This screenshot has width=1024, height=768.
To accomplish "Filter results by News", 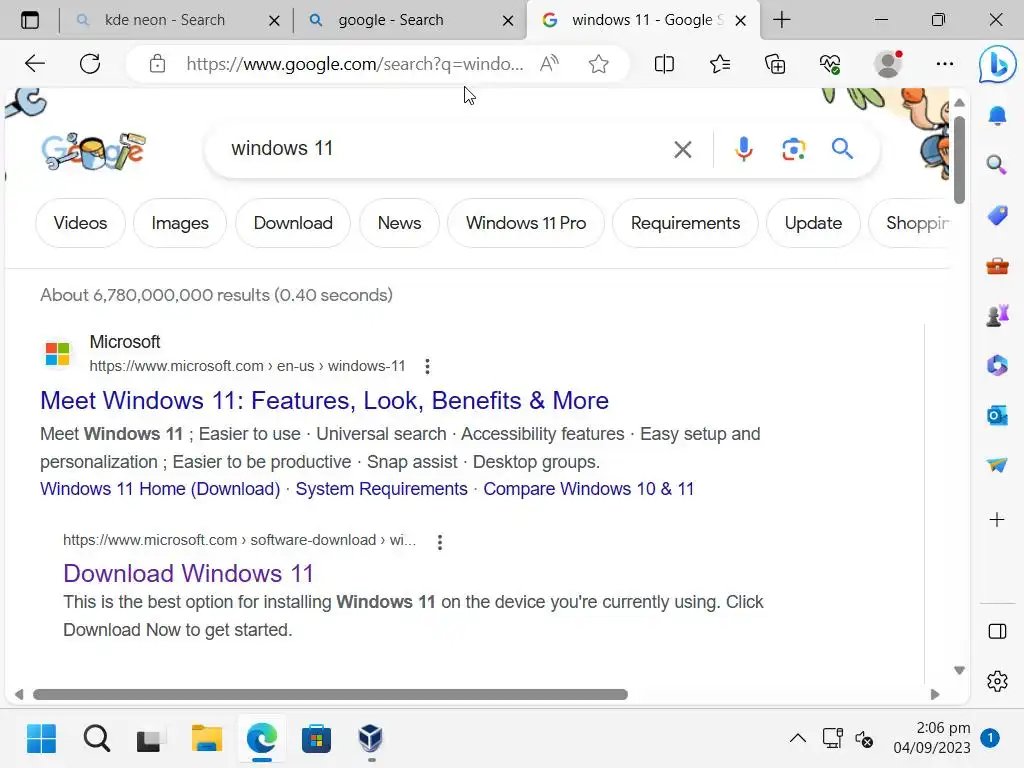I will 400,223.
